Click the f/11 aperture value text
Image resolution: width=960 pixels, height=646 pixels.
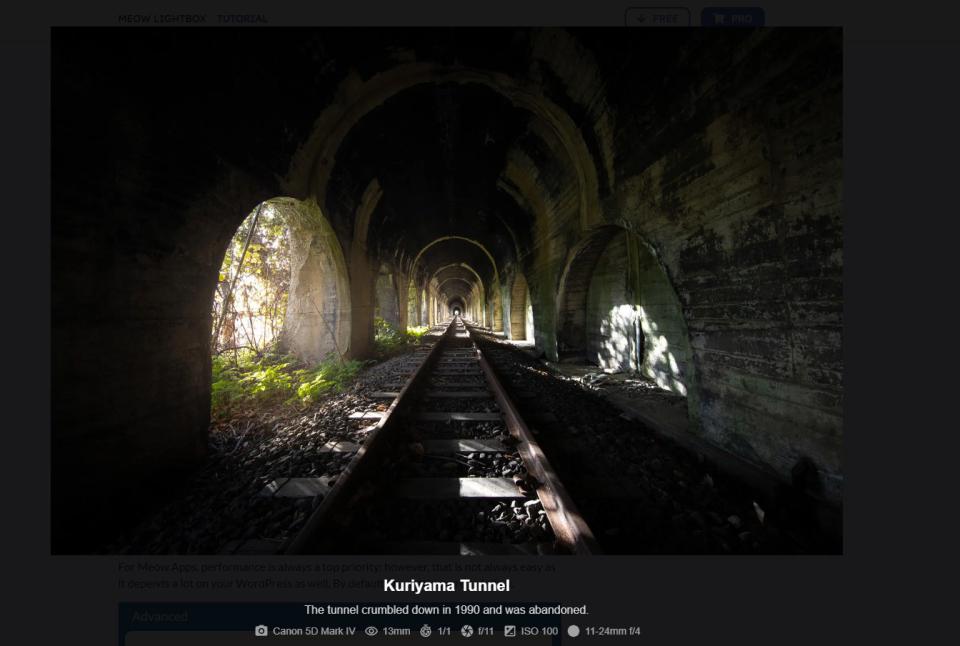[x=486, y=631]
